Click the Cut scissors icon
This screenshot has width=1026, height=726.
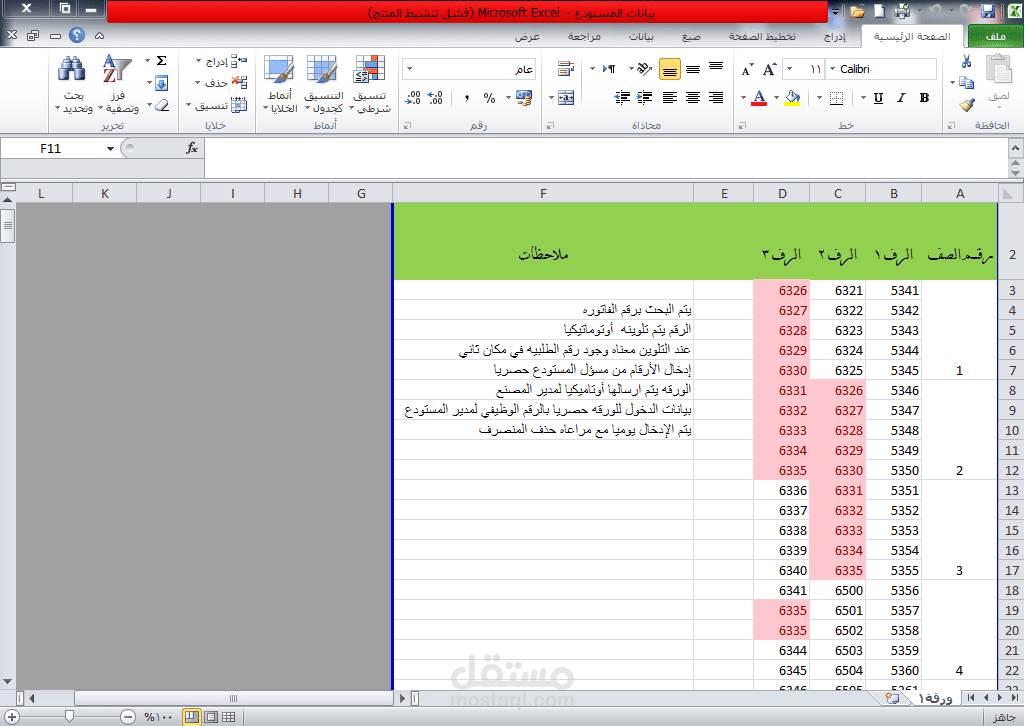pyautogui.click(x=966, y=61)
